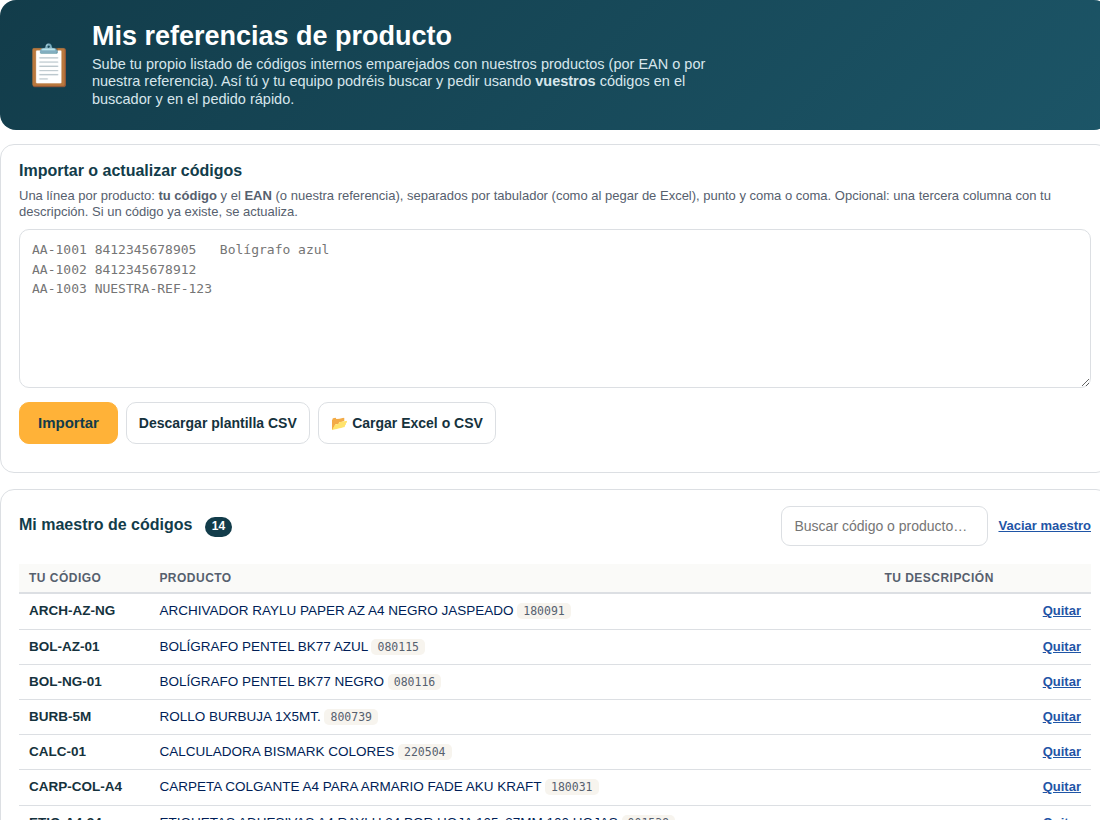Viewport: 1100px width, 820px height.
Task: Remove the BOL-AZ-01 code row
Action: (x=1061, y=647)
